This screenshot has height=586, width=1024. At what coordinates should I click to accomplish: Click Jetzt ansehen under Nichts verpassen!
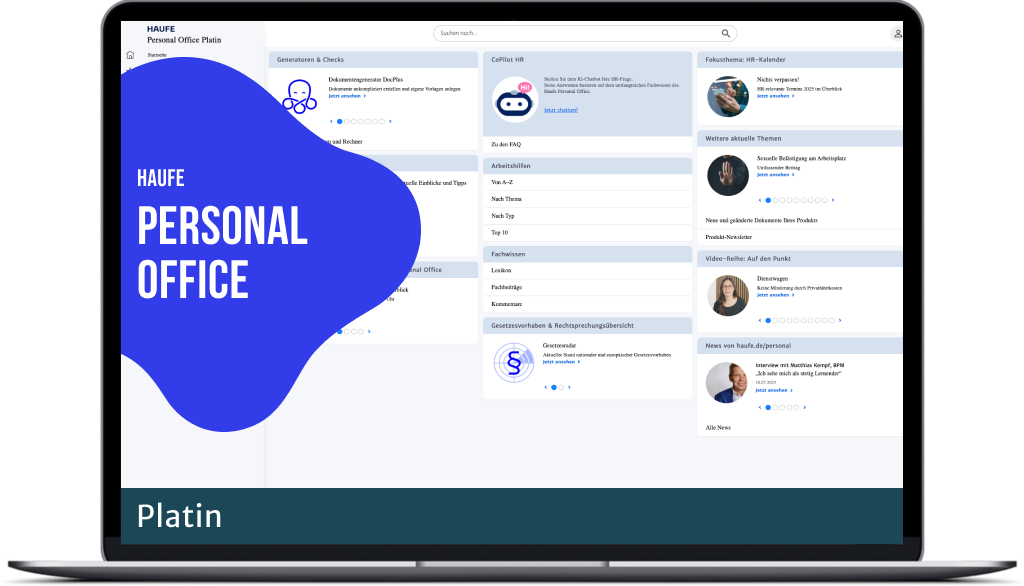pos(775,96)
